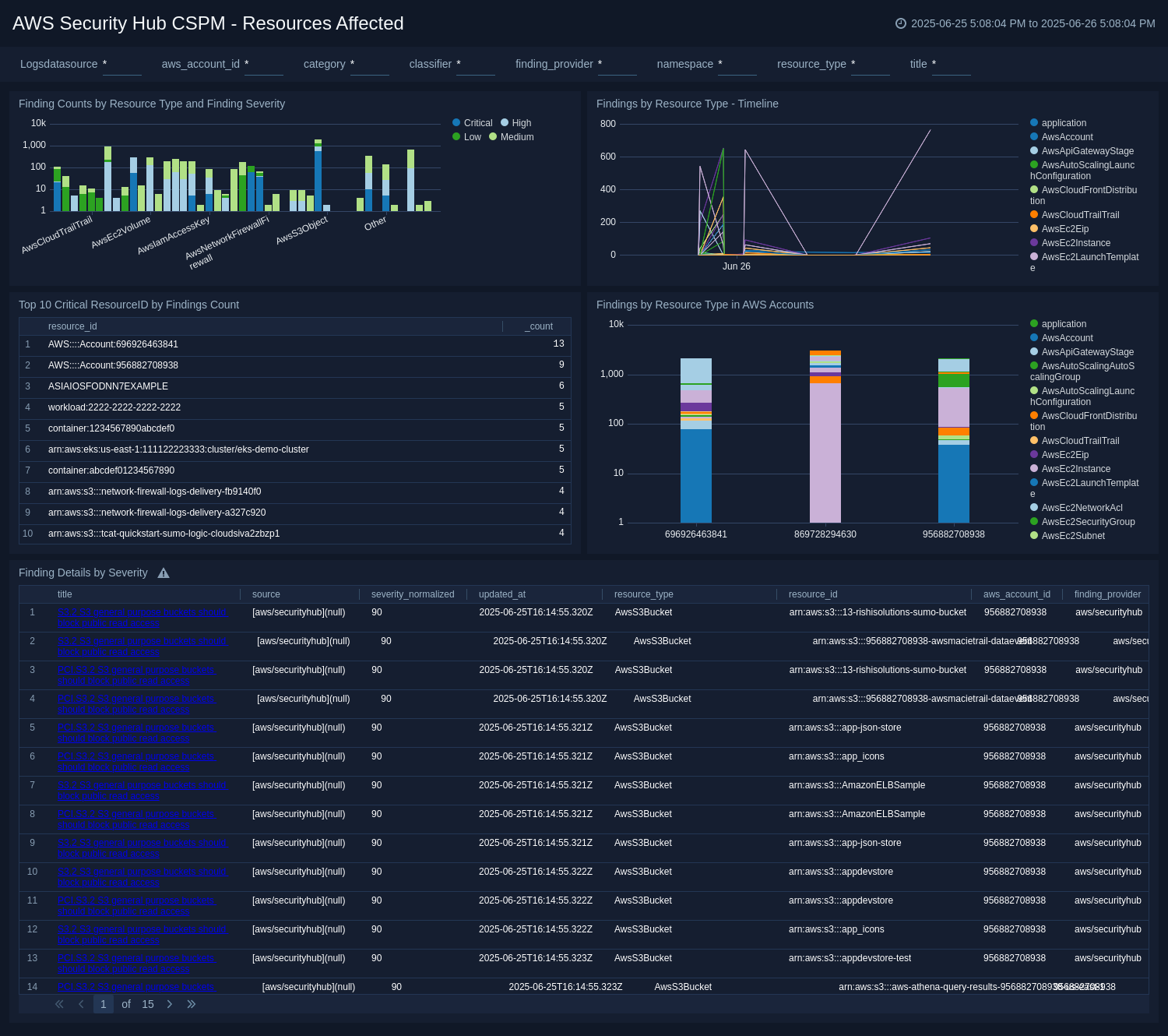1168x1036 pixels.
Task: Click the title filter field
Action: click(951, 65)
